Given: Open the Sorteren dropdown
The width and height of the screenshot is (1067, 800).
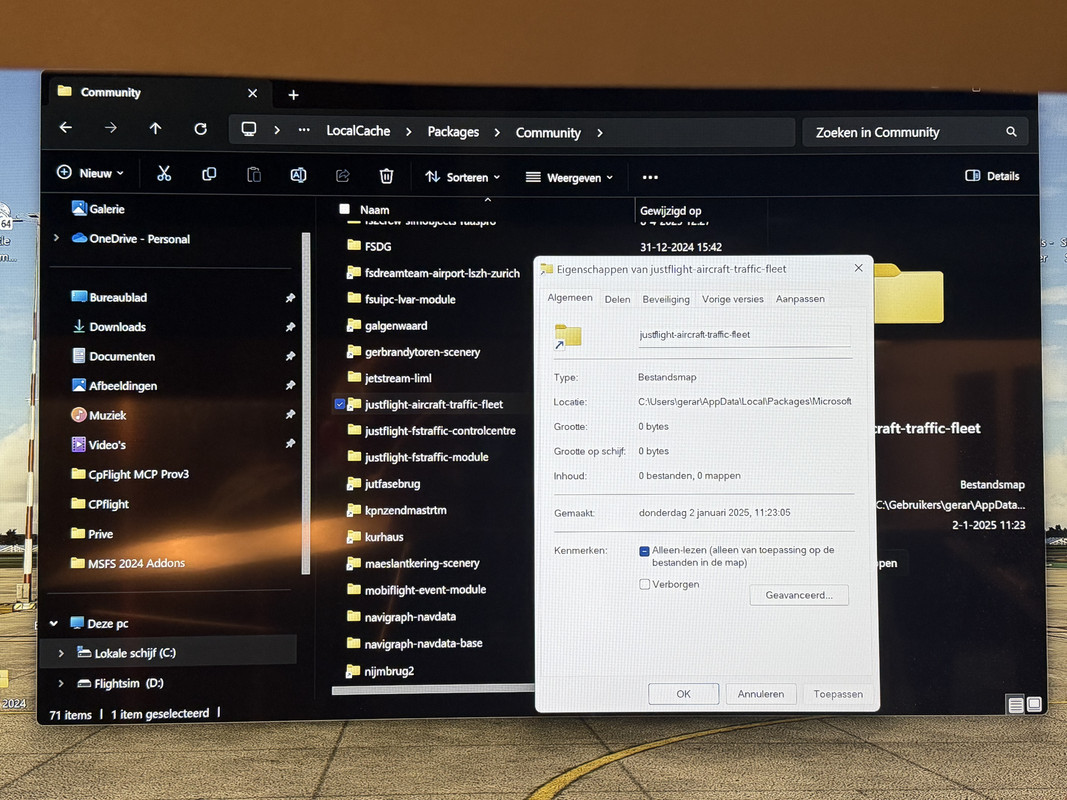Looking at the screenshot, I should 463,177.
